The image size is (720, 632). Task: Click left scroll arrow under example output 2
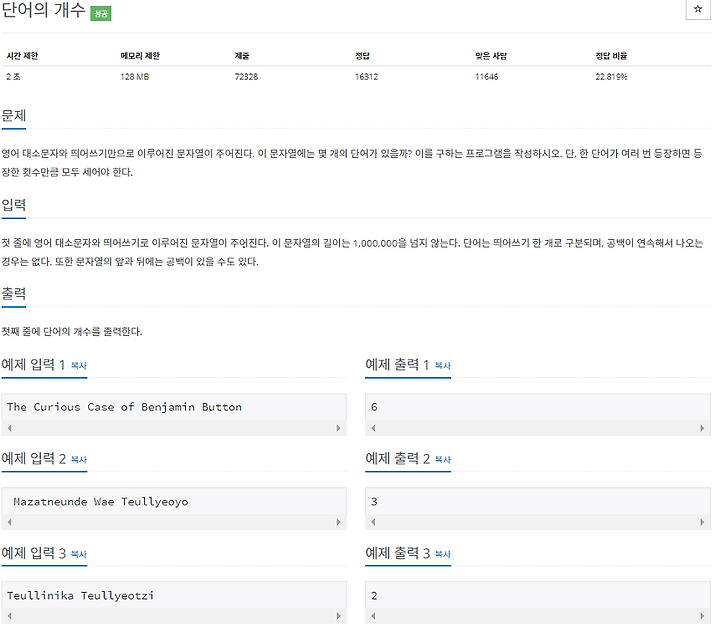click(373, 522)
